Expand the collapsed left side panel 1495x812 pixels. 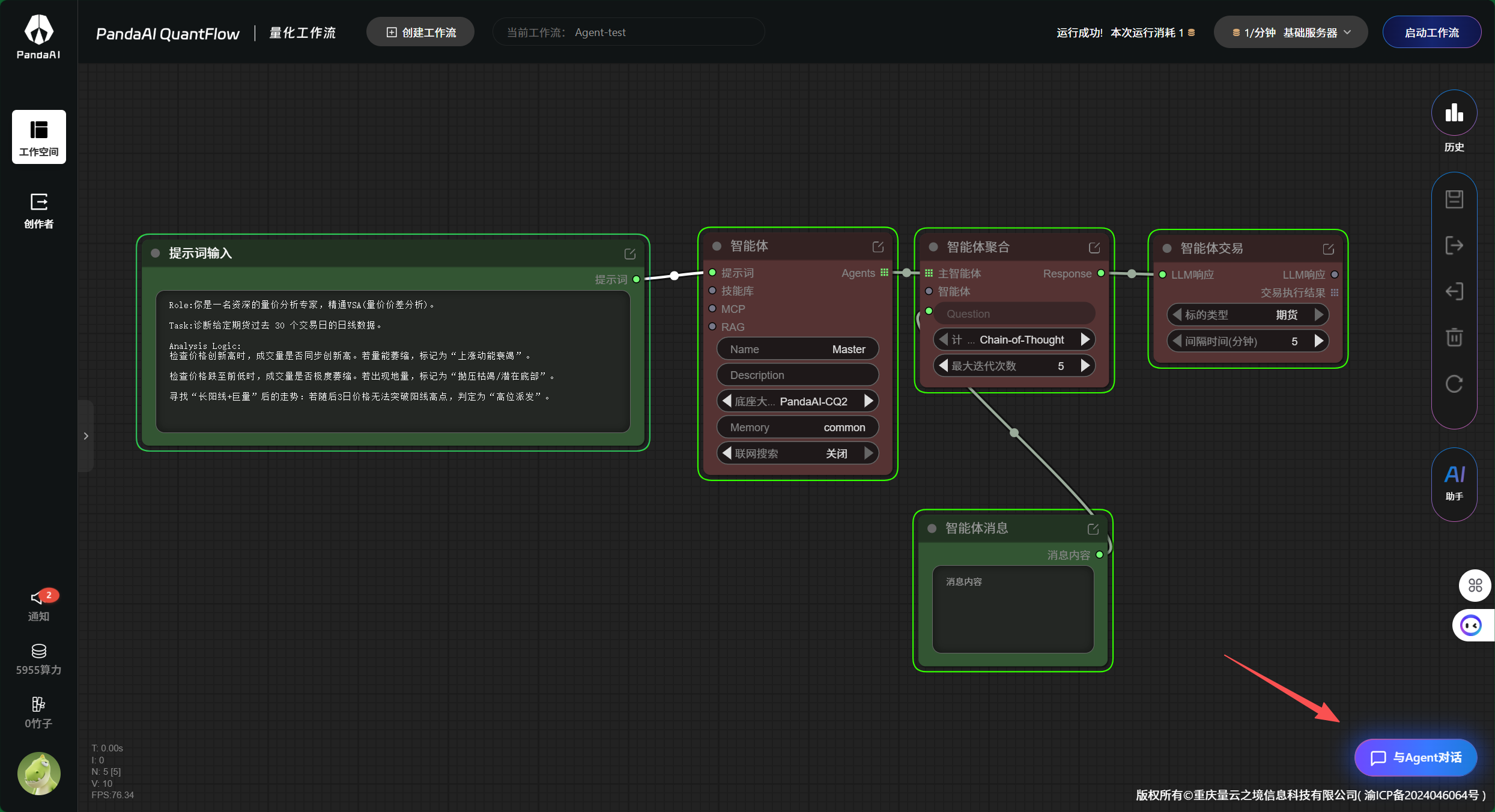click(86, 436)
